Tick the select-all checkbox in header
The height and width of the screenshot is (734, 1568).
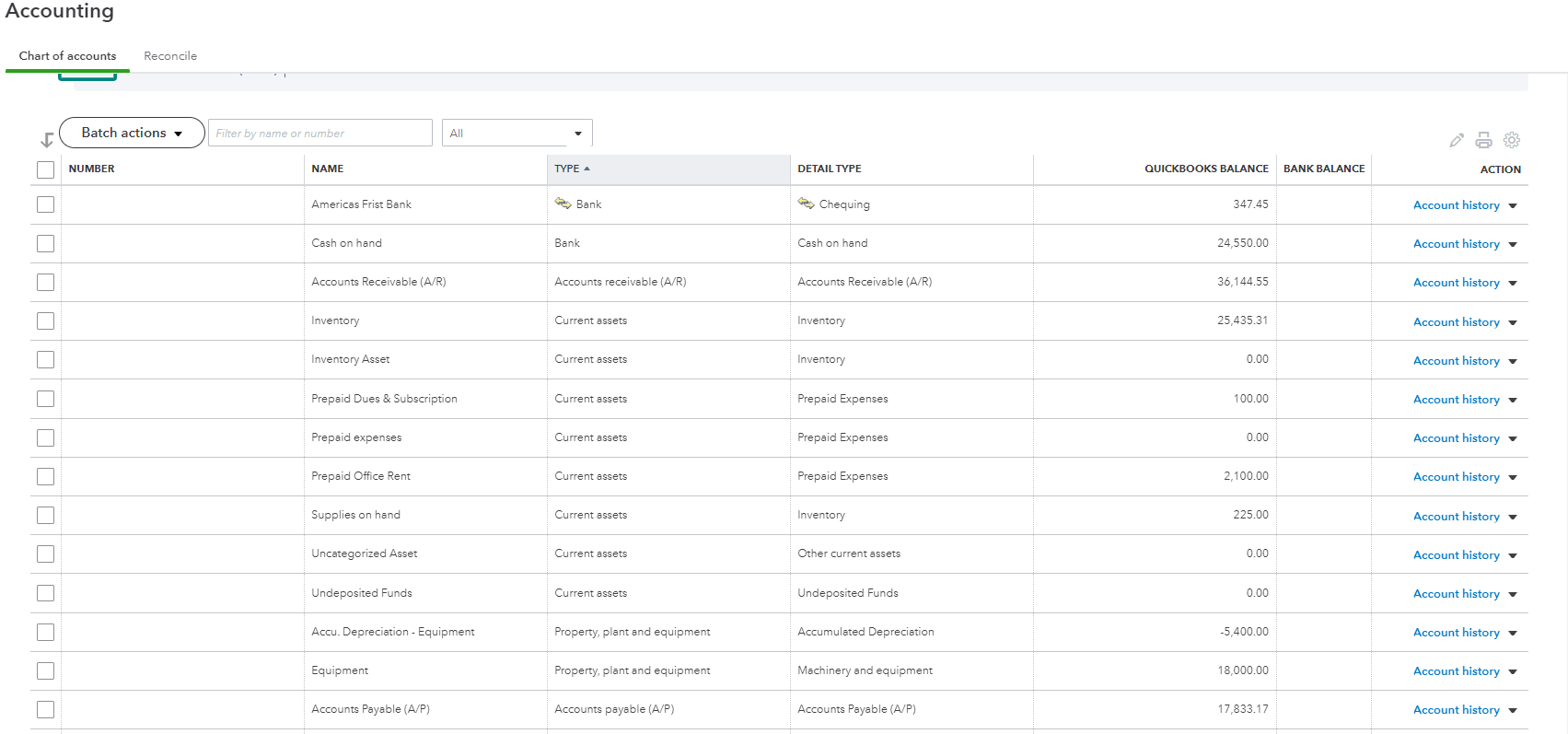tap(45, 169)
